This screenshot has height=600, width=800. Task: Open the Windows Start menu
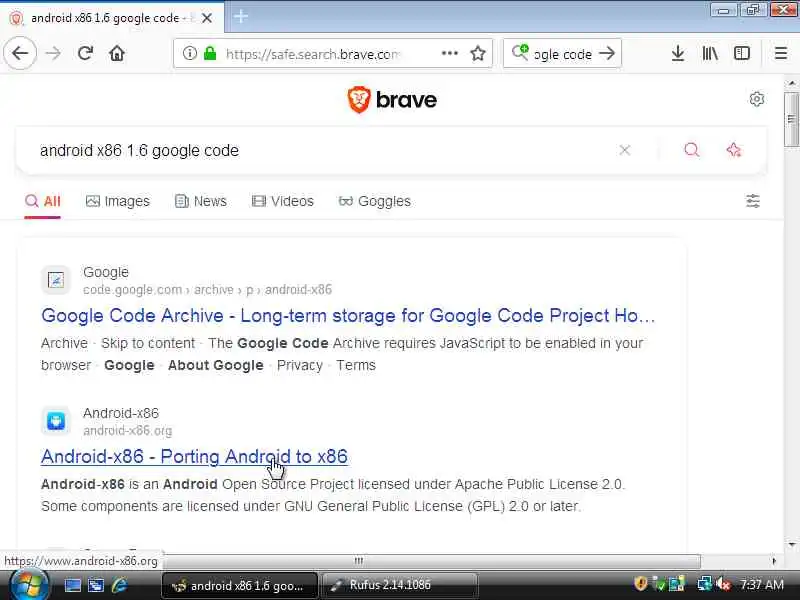28,585
